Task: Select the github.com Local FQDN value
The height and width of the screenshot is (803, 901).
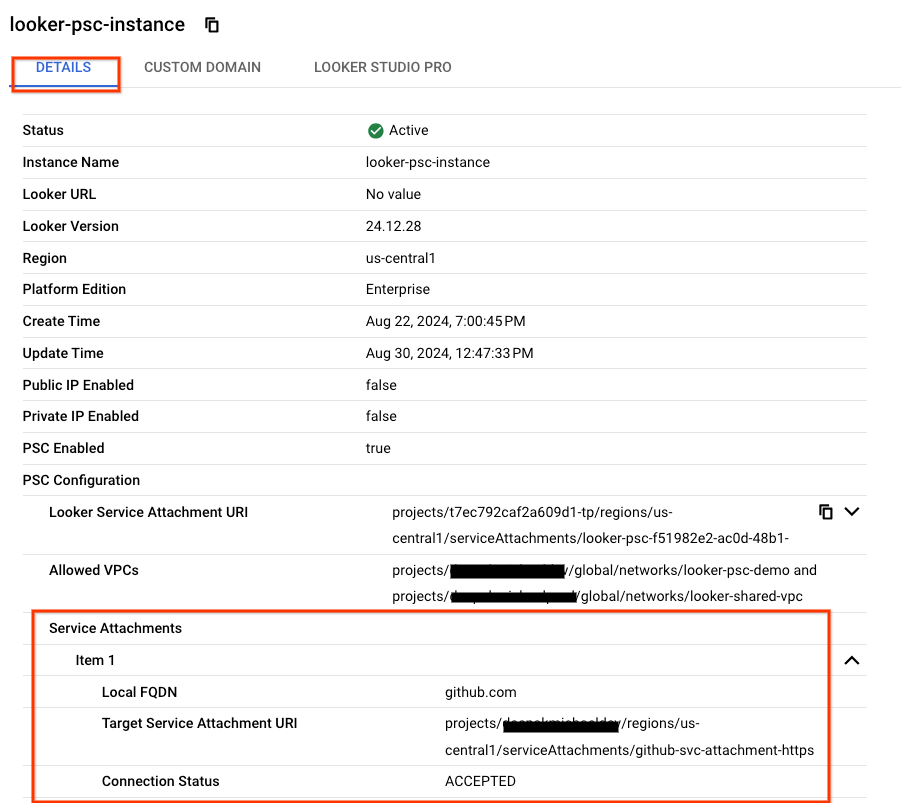Action: point(480,692)
